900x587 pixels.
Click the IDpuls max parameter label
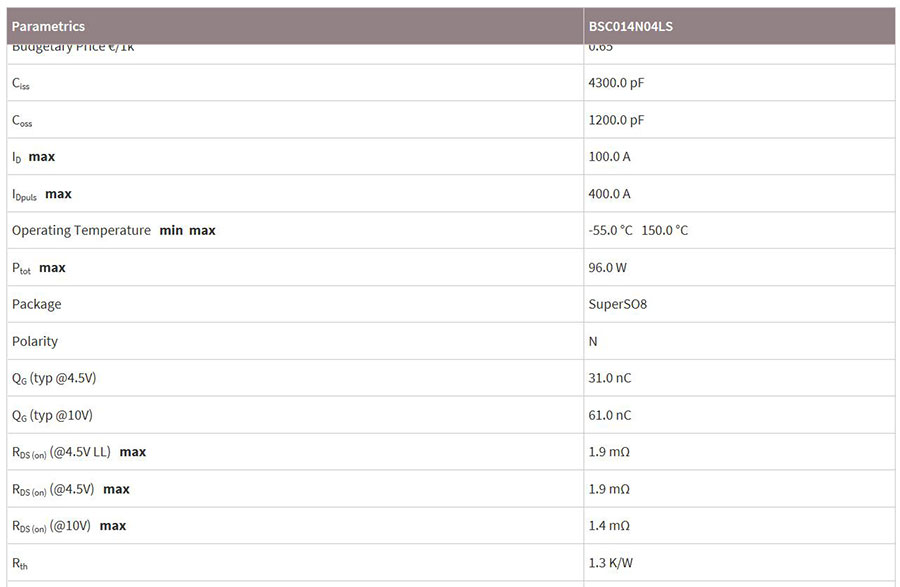(42, 194)
